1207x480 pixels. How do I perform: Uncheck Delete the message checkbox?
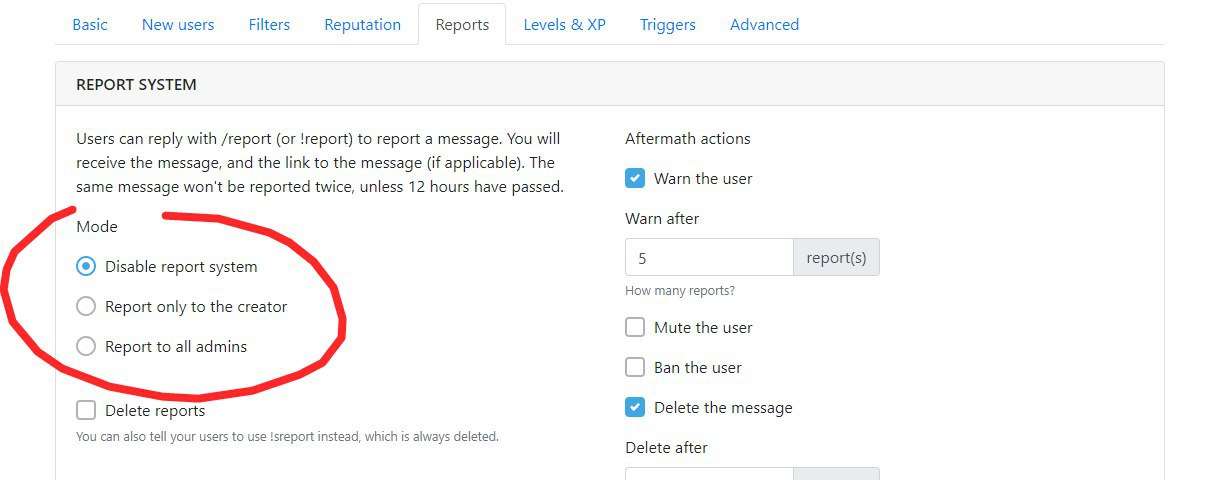(635, 407)
